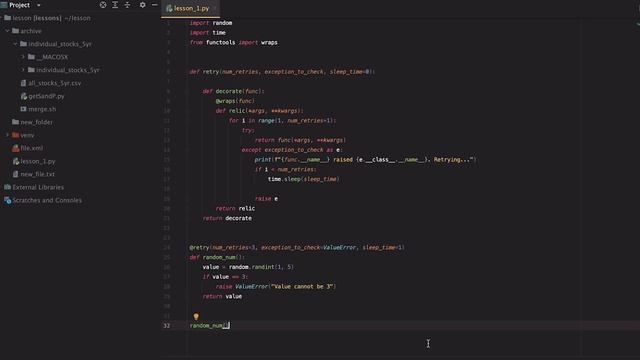
Task: Expand the __MACOSX folder chevron
Action: (23, 57)
